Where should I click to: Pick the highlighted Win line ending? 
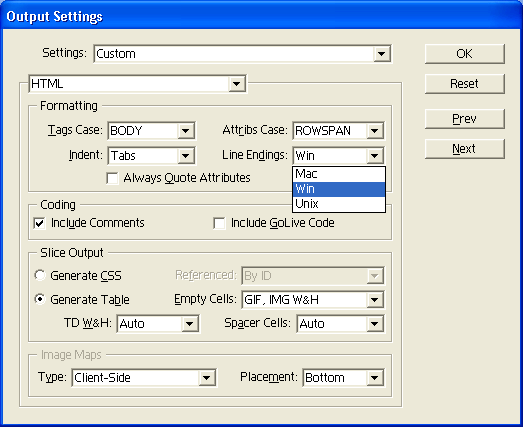339,189
